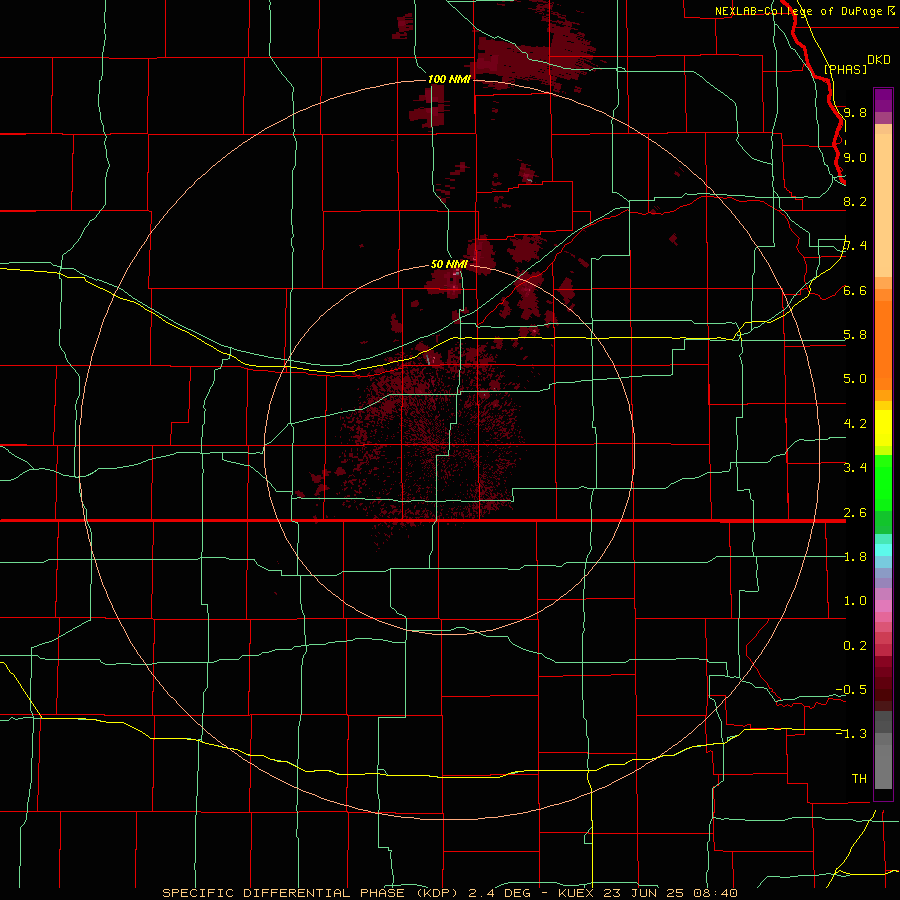Select the 1.8 scale value

click(x=855, y=557)
